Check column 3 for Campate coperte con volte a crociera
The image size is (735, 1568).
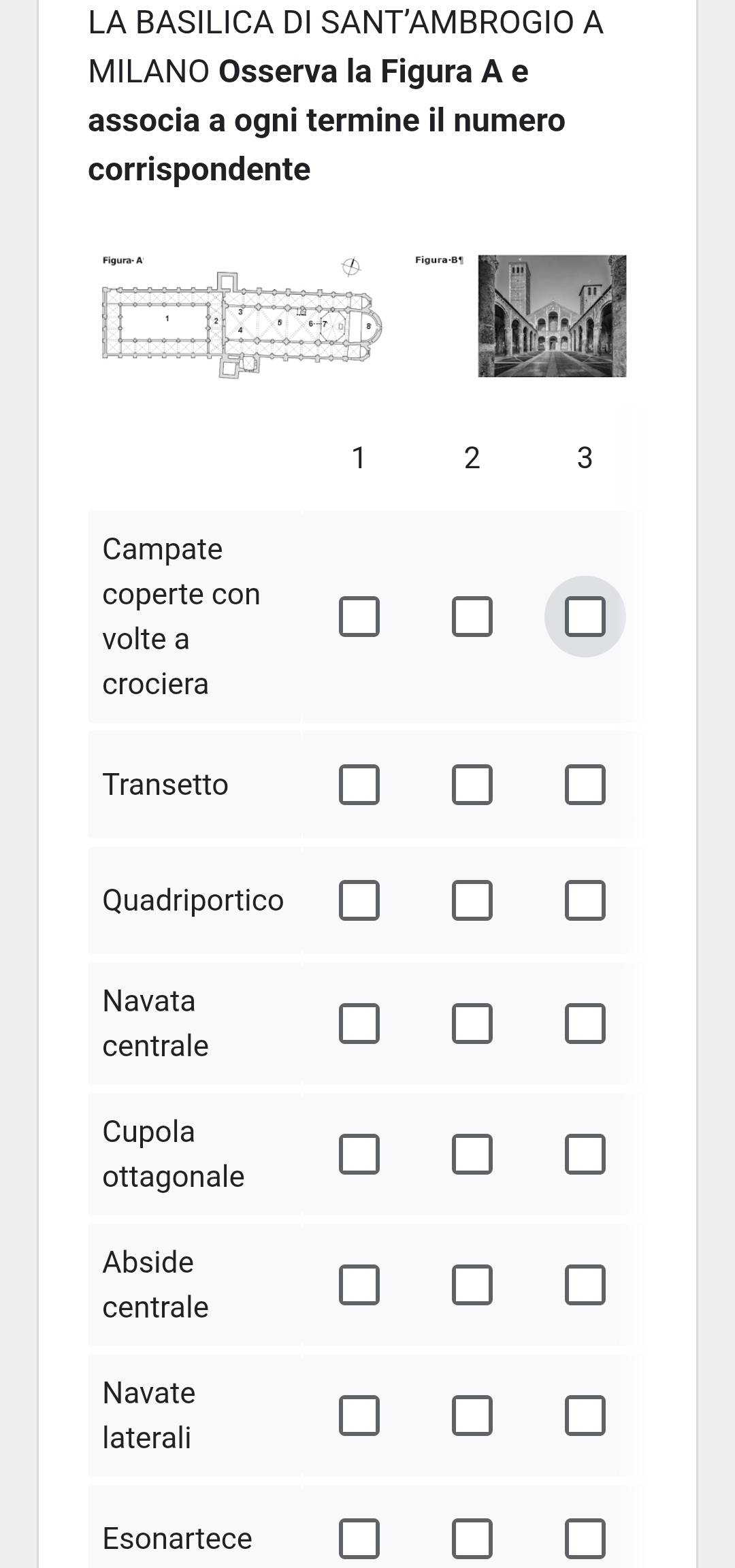(585, 617)
